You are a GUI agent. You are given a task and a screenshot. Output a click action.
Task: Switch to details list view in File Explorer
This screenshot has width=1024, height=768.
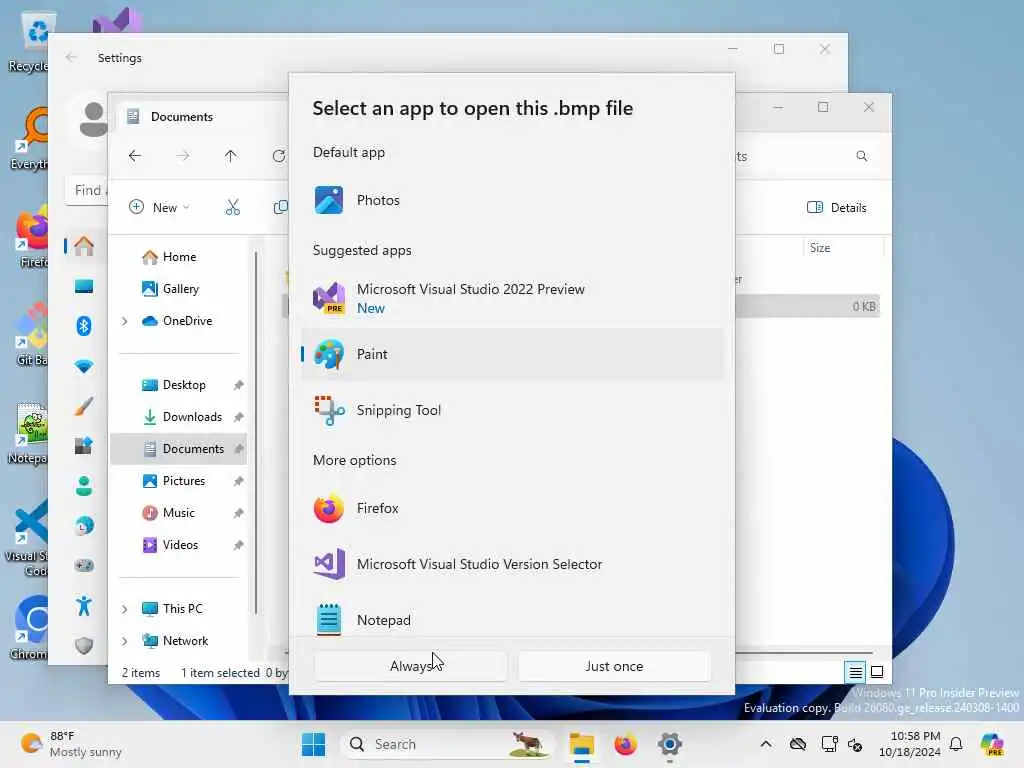click(855, 671)
